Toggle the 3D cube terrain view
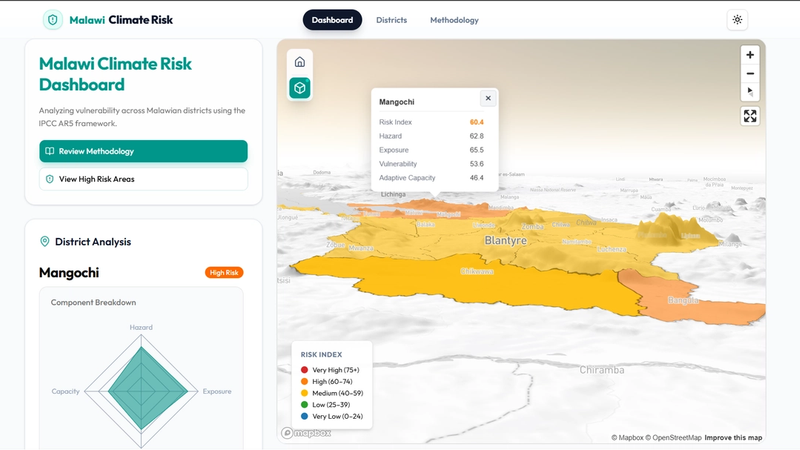Image resolution: width=800 pixels, height=450 pixels. click(x=300, y=88)
